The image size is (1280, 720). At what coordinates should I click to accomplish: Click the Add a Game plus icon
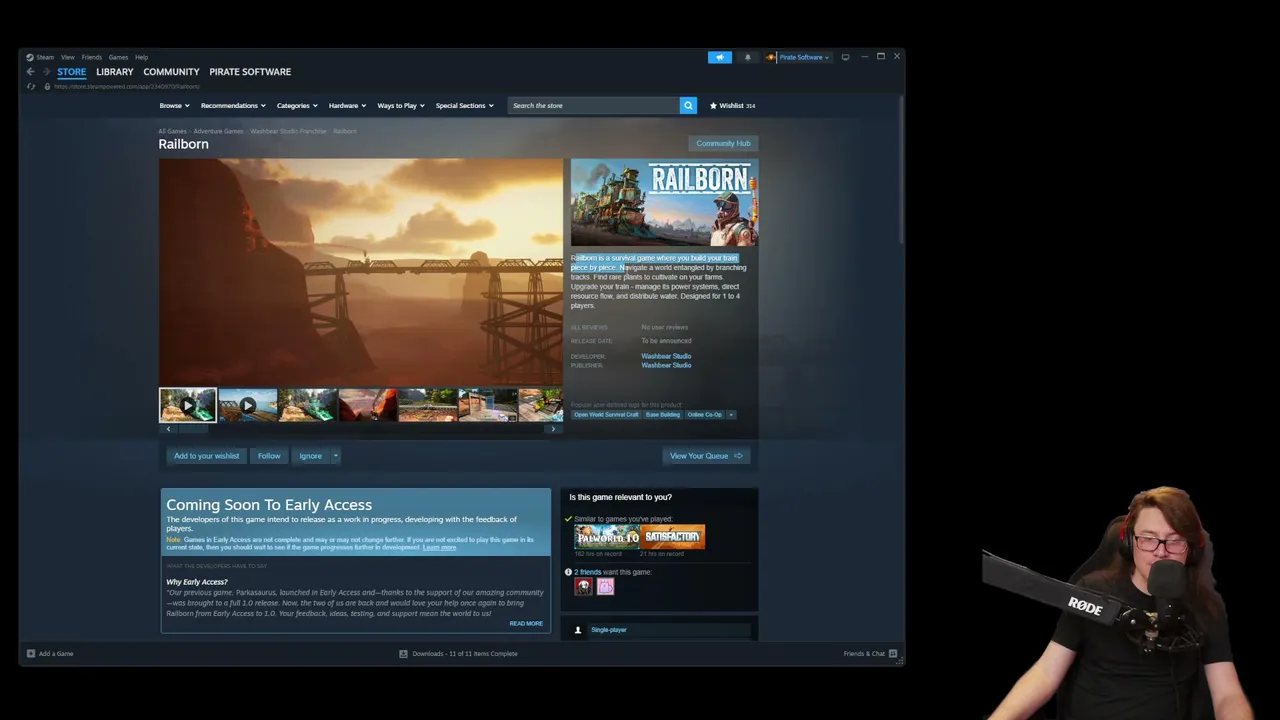(x=31, y=654)
